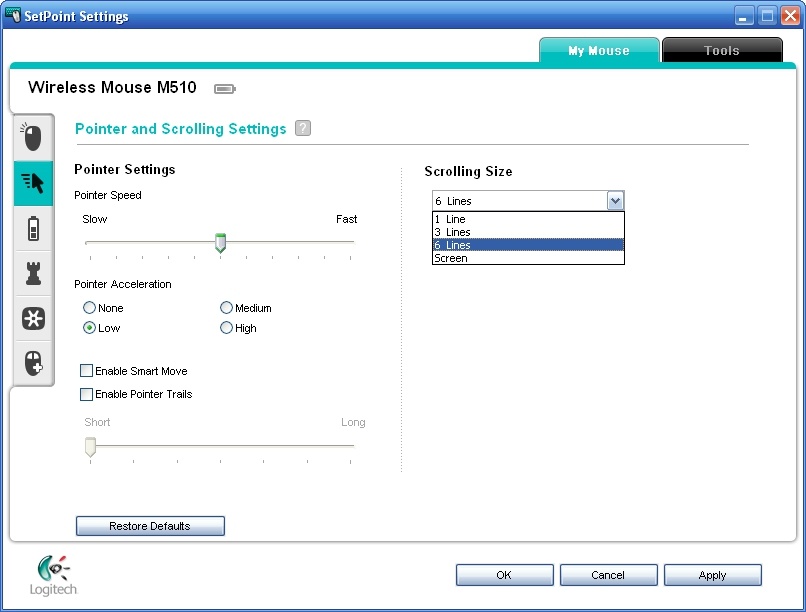Viewport: 806px width, 612px height.
Task: Choose 3 Lines scrolling size
Action: pyautogui.click(x=528, y=232)
